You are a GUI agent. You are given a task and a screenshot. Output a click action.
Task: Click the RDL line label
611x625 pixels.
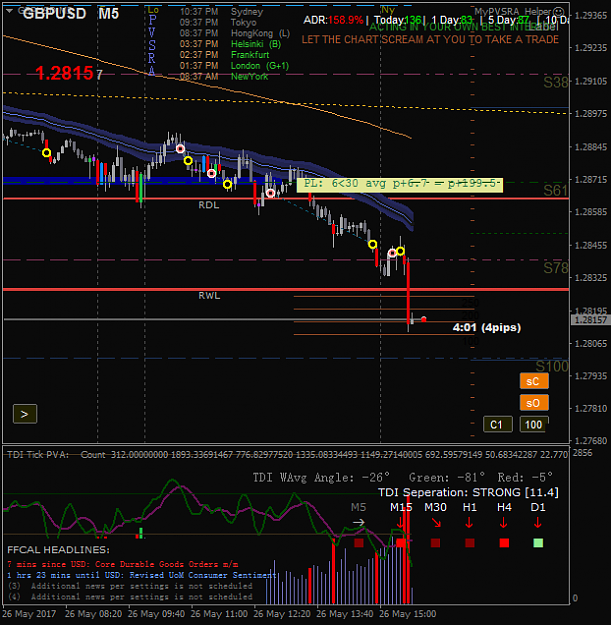point(209,205)
